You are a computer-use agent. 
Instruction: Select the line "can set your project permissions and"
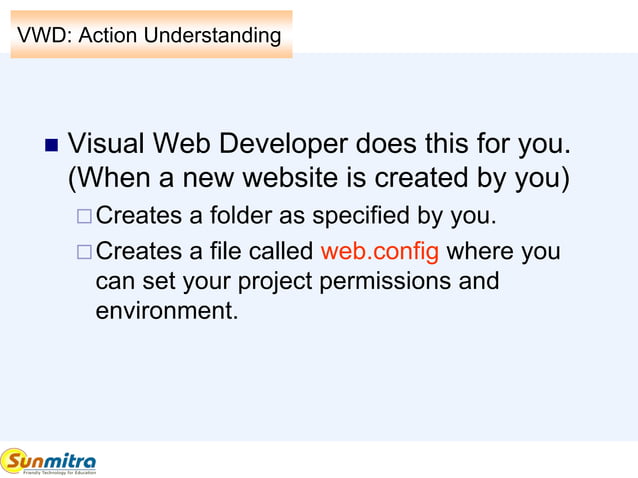coord(297,282)
